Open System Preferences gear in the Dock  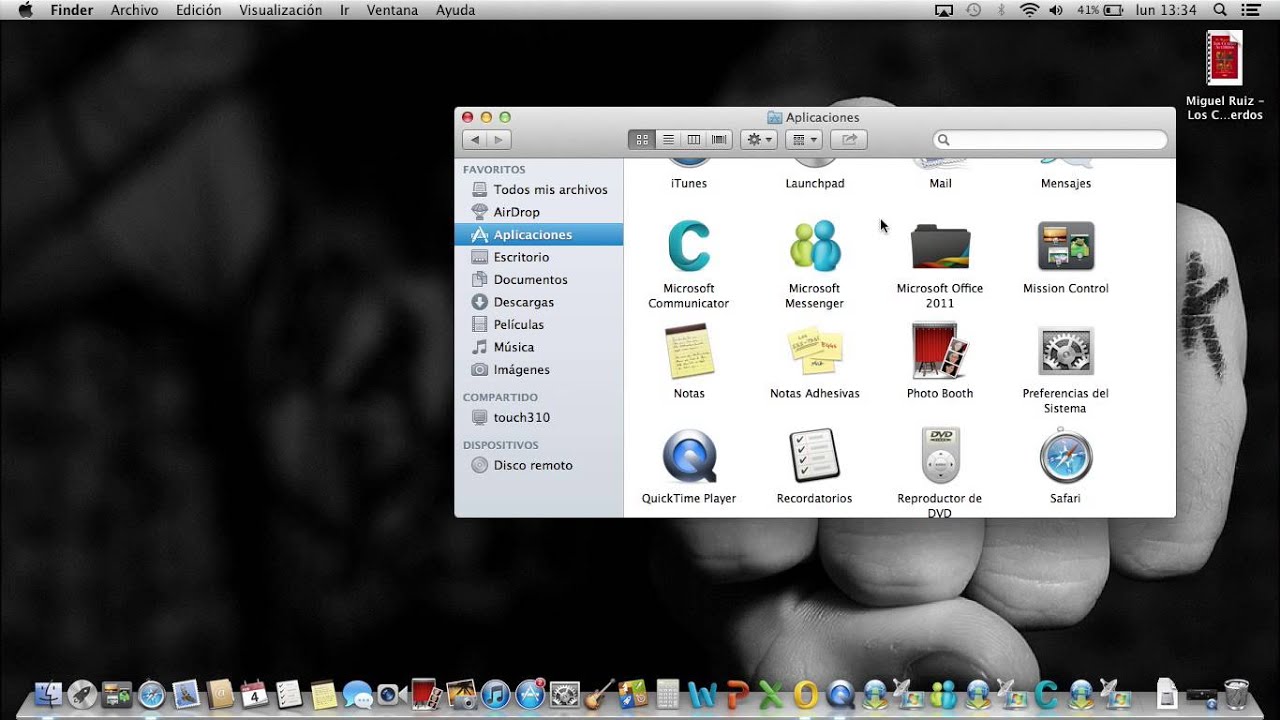tap(565, 694)
